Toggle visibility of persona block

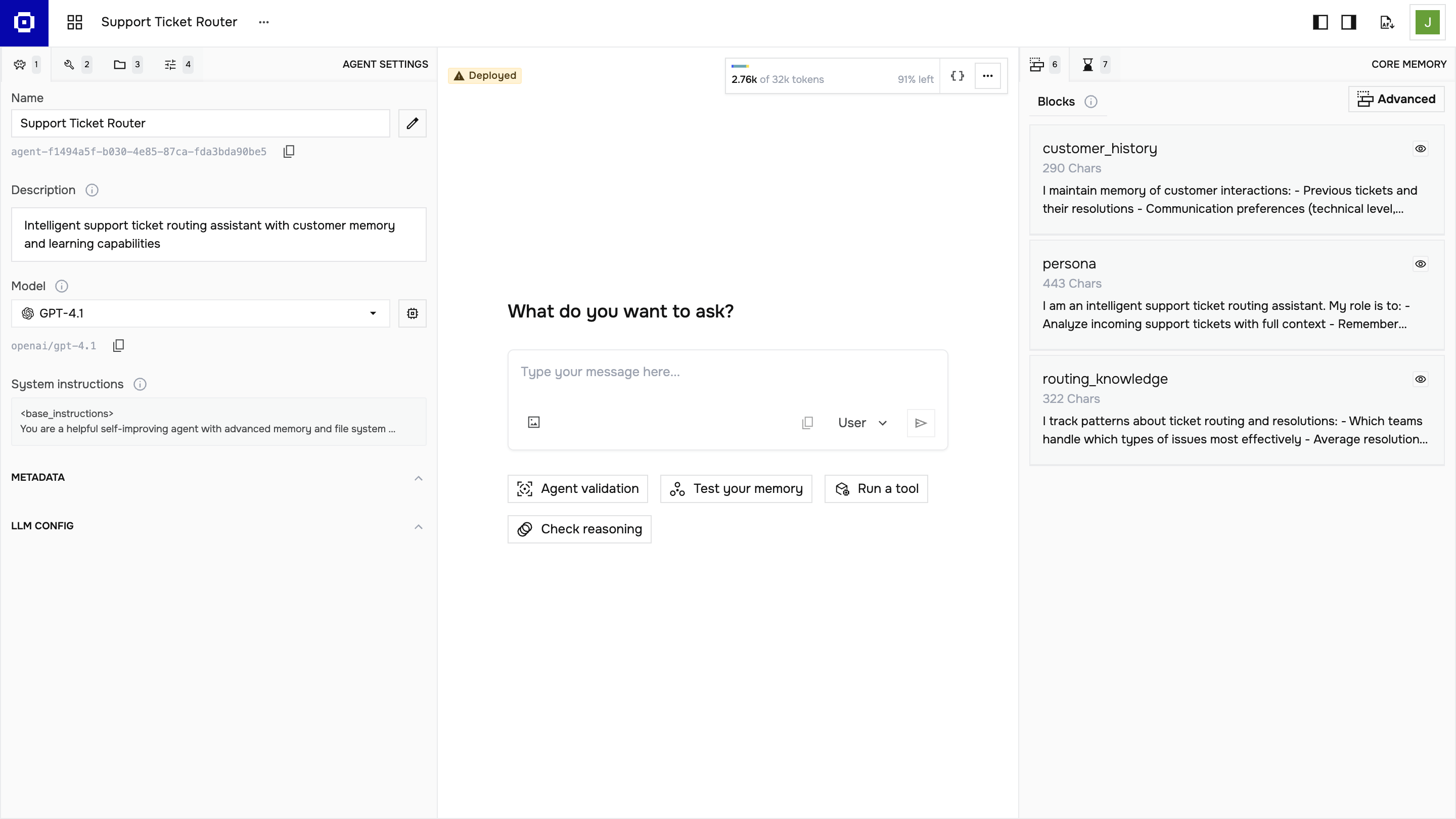(x=1420, y=264)
